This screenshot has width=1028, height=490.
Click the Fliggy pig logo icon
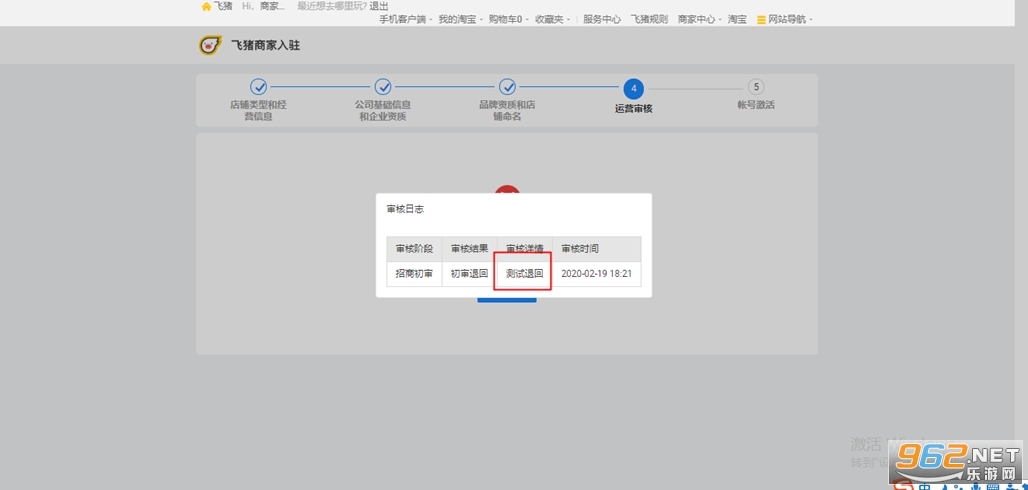(x=209, y=45)
